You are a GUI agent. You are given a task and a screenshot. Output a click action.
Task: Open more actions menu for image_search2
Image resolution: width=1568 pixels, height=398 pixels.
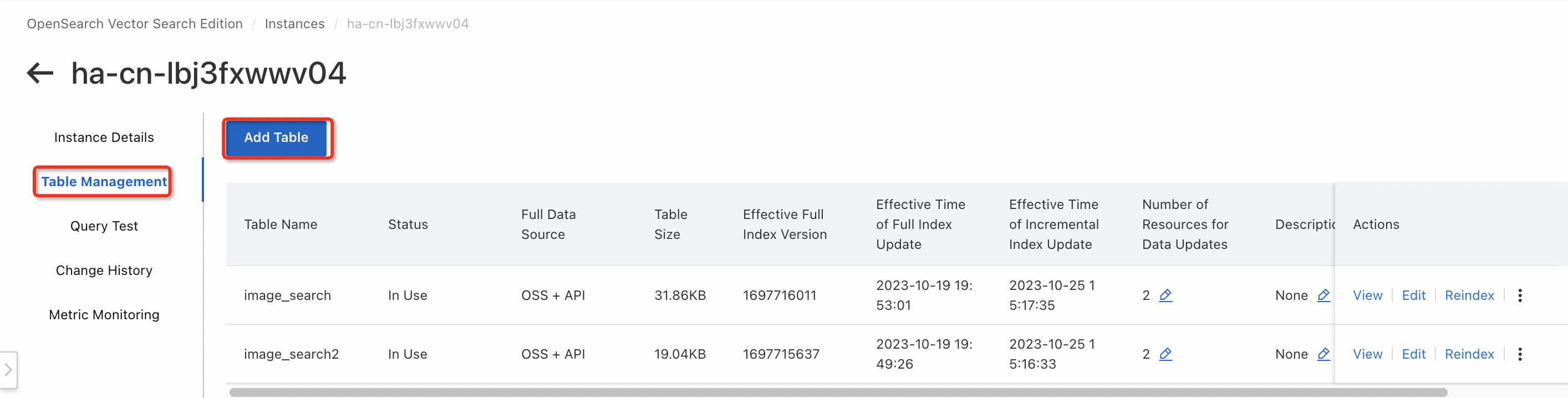tap(1519, 354)
